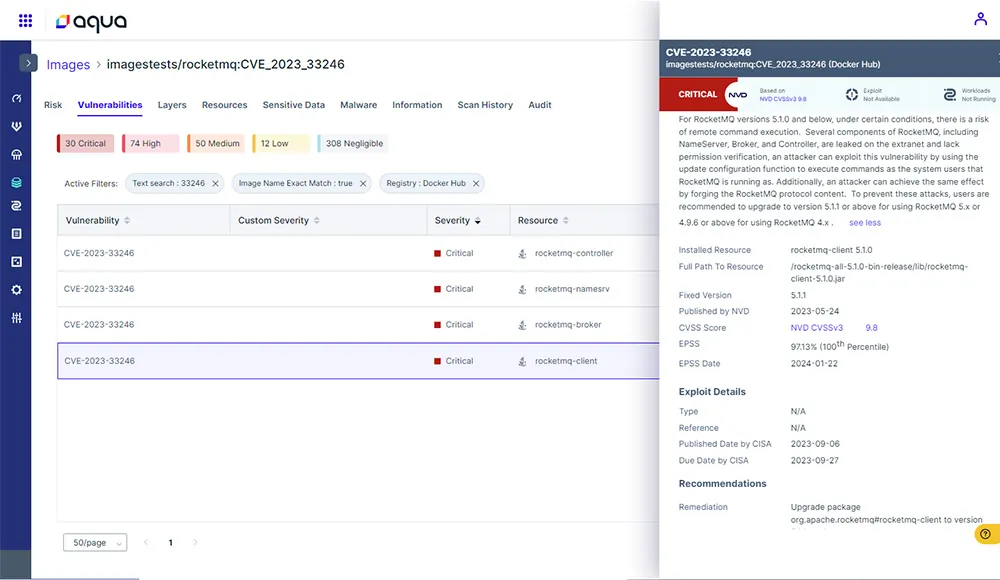Click the Java icon beside rocketmq-namesrv

coord(522,289)
